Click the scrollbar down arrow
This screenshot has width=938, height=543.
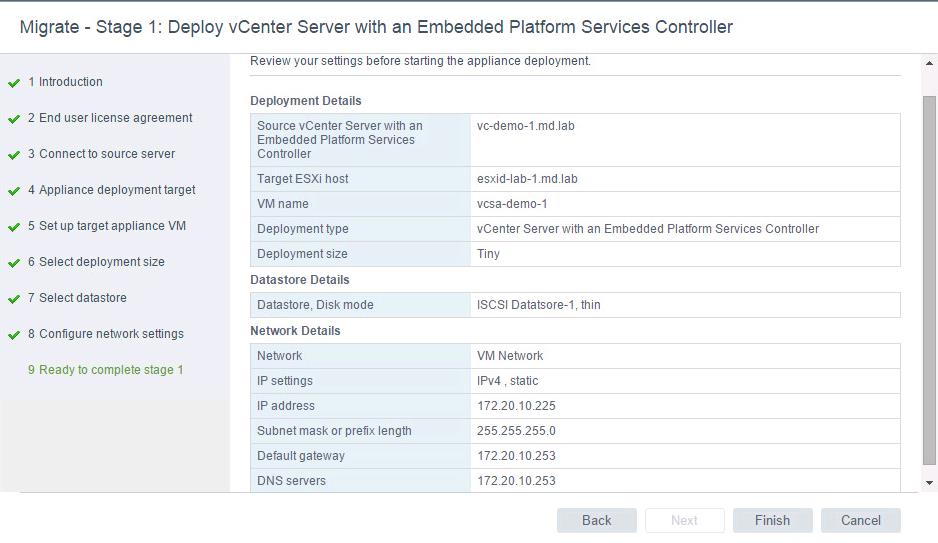[929, 483]
